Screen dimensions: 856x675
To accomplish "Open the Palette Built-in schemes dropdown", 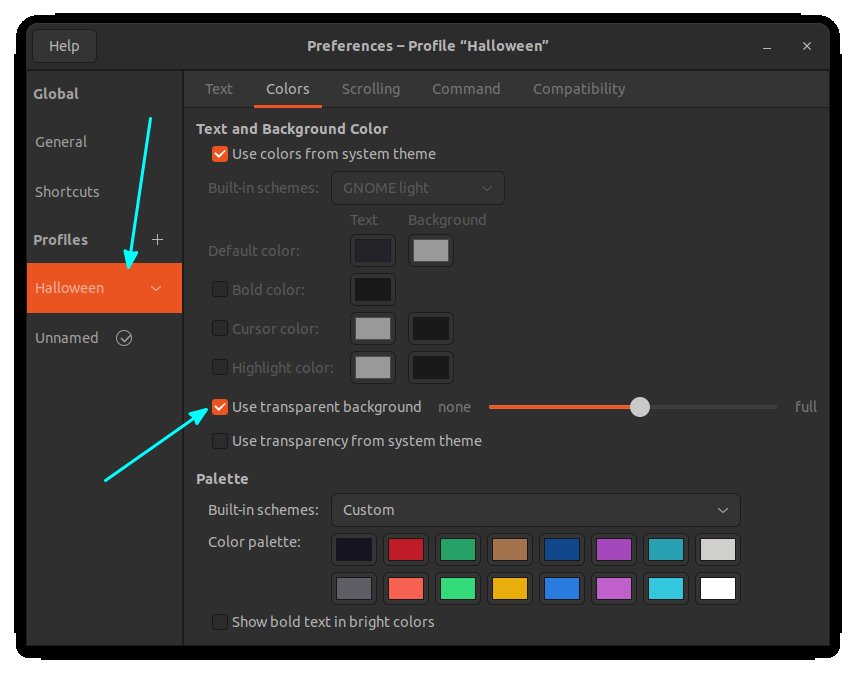I will click(535, 510).
